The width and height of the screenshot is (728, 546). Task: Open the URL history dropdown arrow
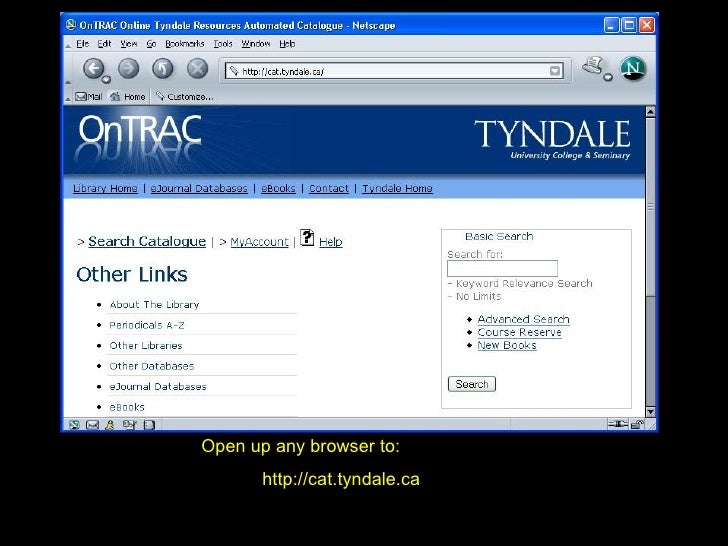tap(554, 71)
